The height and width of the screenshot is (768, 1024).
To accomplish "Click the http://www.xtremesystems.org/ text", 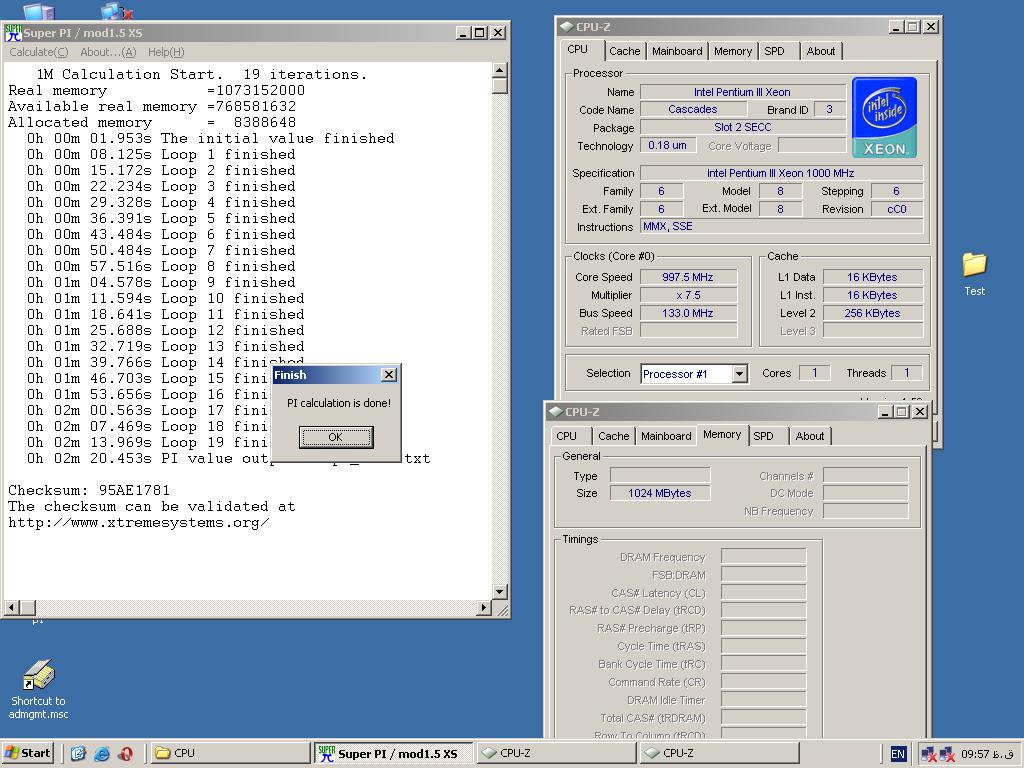I will coord(138,522).
